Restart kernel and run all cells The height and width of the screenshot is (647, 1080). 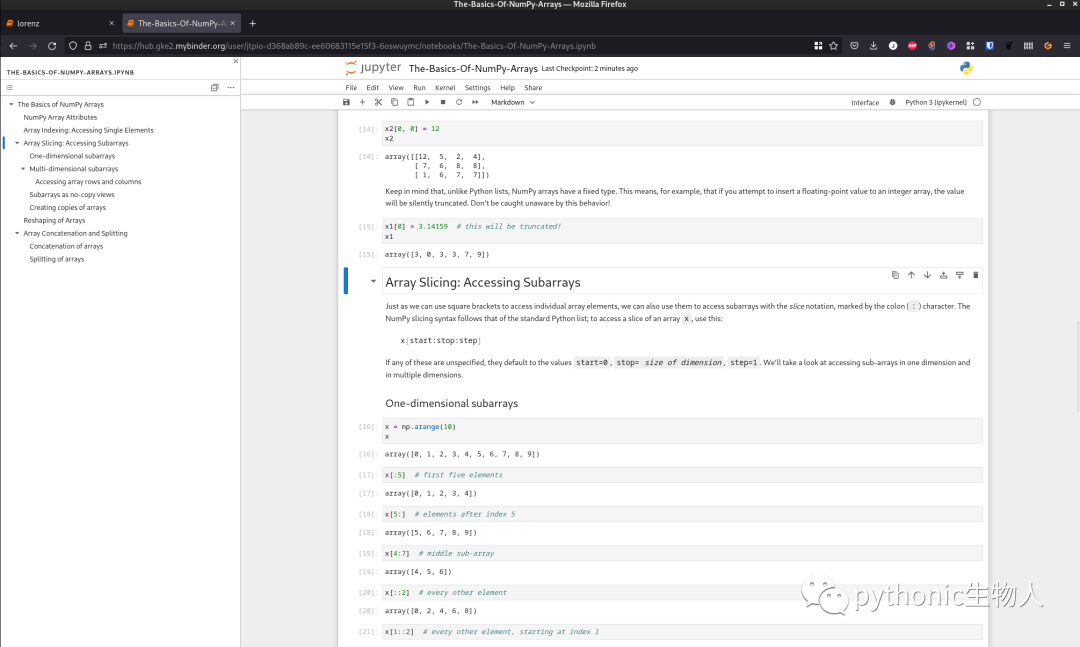[475, 102]
